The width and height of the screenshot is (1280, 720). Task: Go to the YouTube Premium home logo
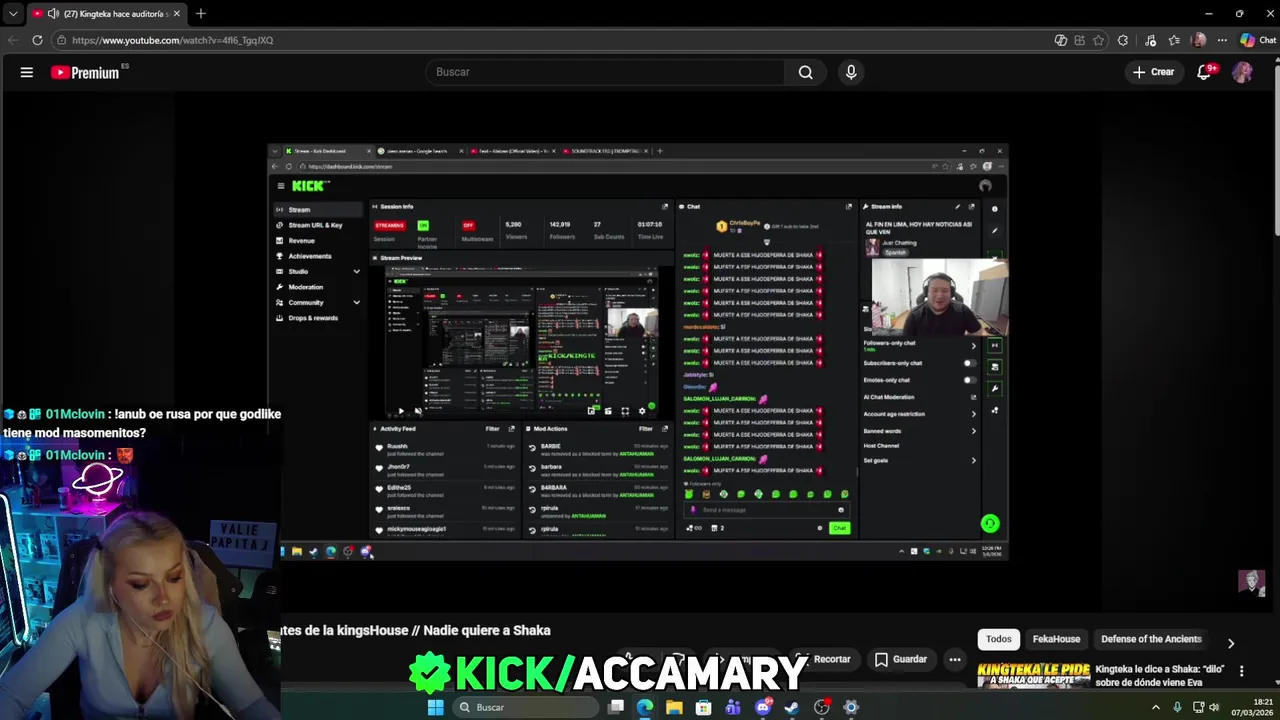click(x=85, y=72)
